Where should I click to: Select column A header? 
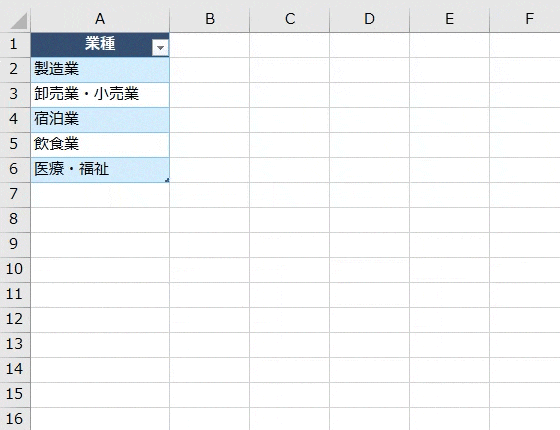pyautogui.click(x=100, y=19)
